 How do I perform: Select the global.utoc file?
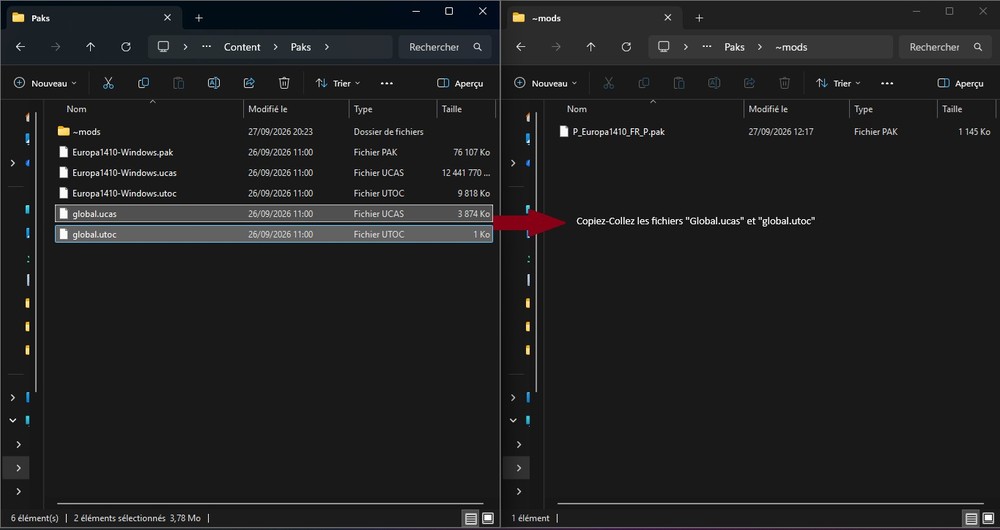274,234
